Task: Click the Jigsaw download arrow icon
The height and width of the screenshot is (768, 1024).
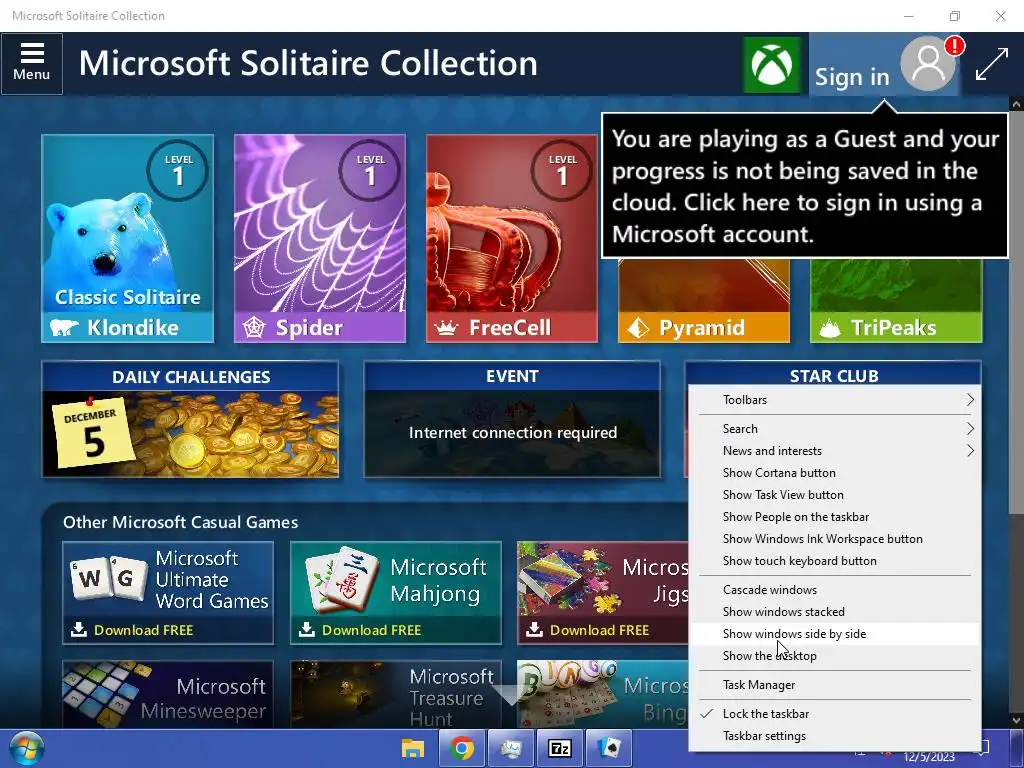Action: point(534,630)
